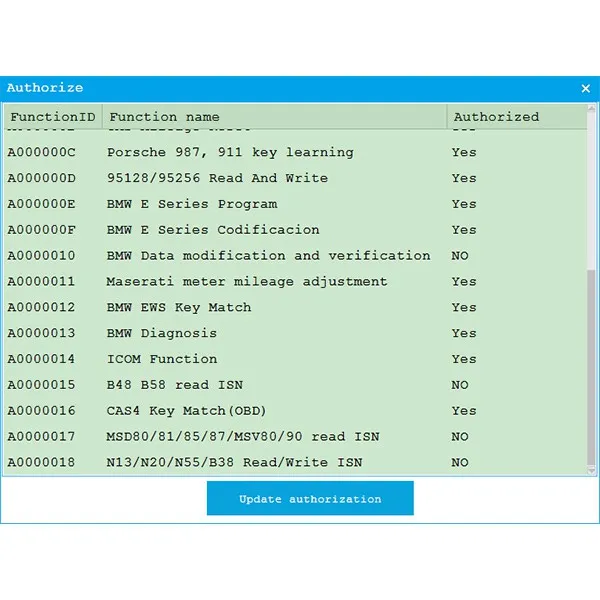The image size is (600, 600).
Task: Select '95128/95256 Read And Write' entry
Action: click(217, 178)
